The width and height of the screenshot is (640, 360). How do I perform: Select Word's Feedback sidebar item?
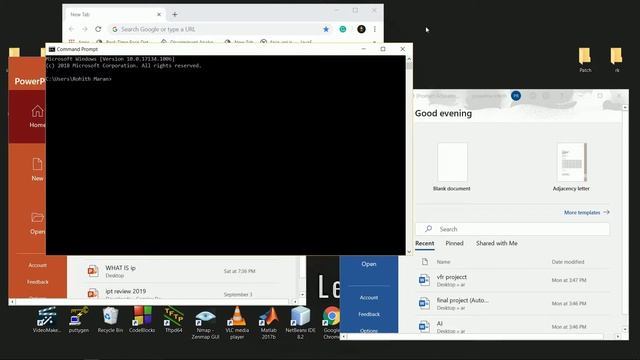[x=369, y=314]
